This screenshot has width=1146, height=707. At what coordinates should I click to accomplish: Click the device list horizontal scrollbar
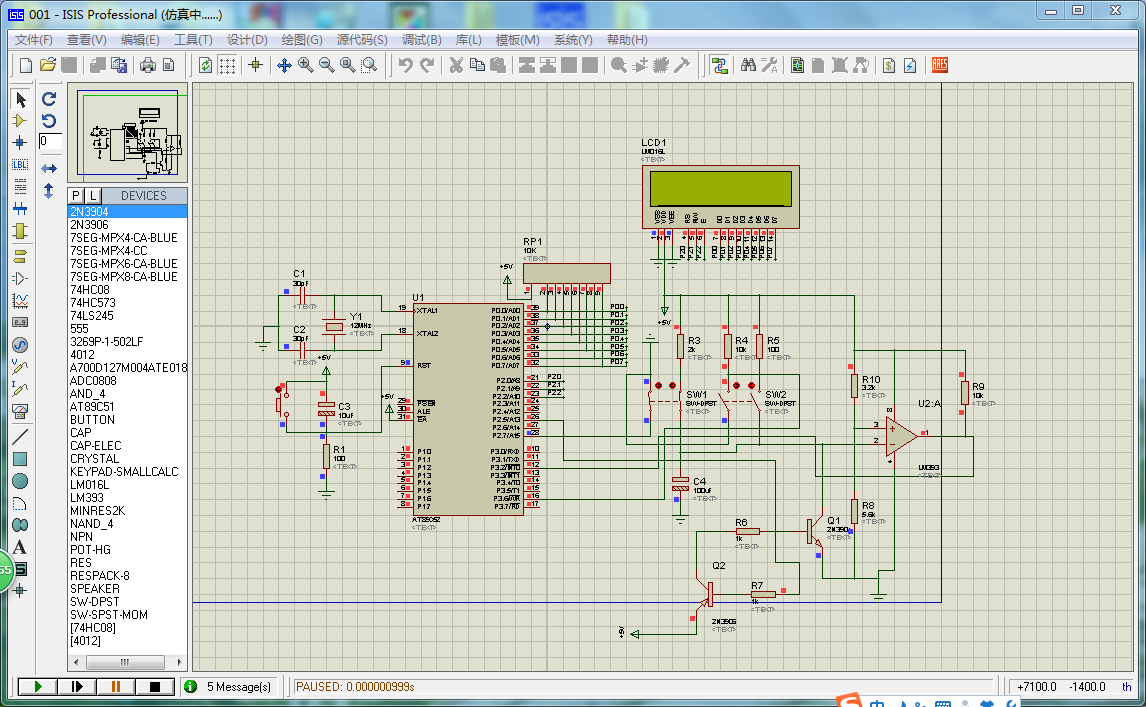coord(126,662)
